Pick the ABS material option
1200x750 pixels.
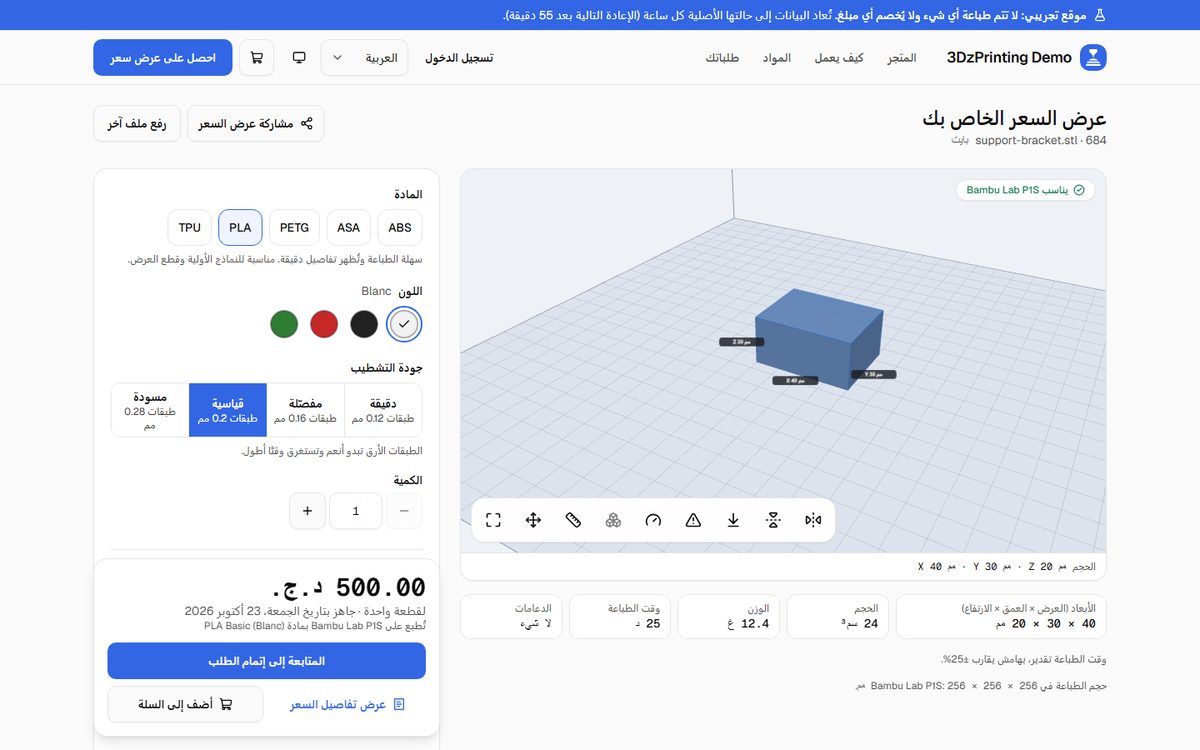pos(400,227)
